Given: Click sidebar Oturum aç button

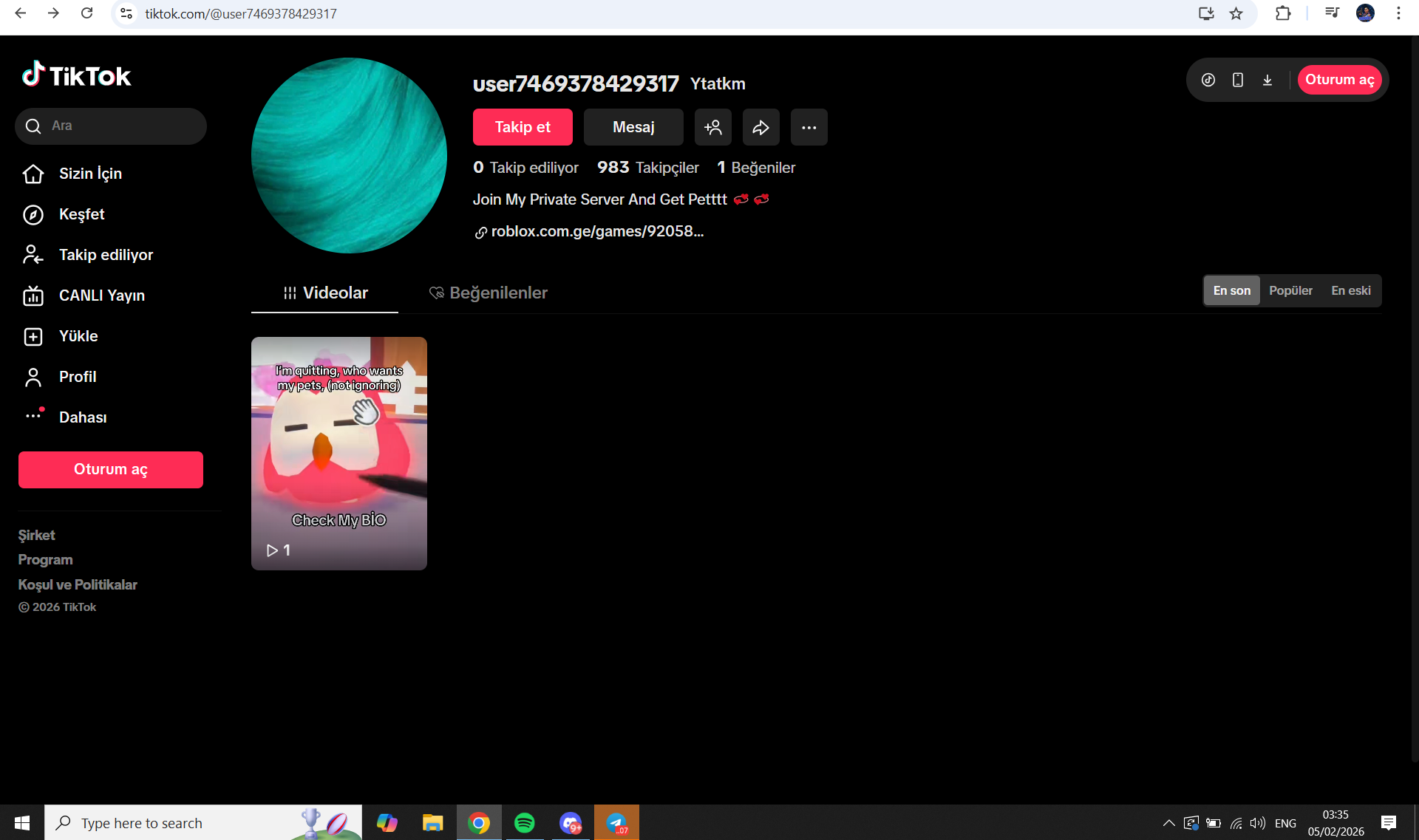Looking at the screenshot, I should point(111,470).
